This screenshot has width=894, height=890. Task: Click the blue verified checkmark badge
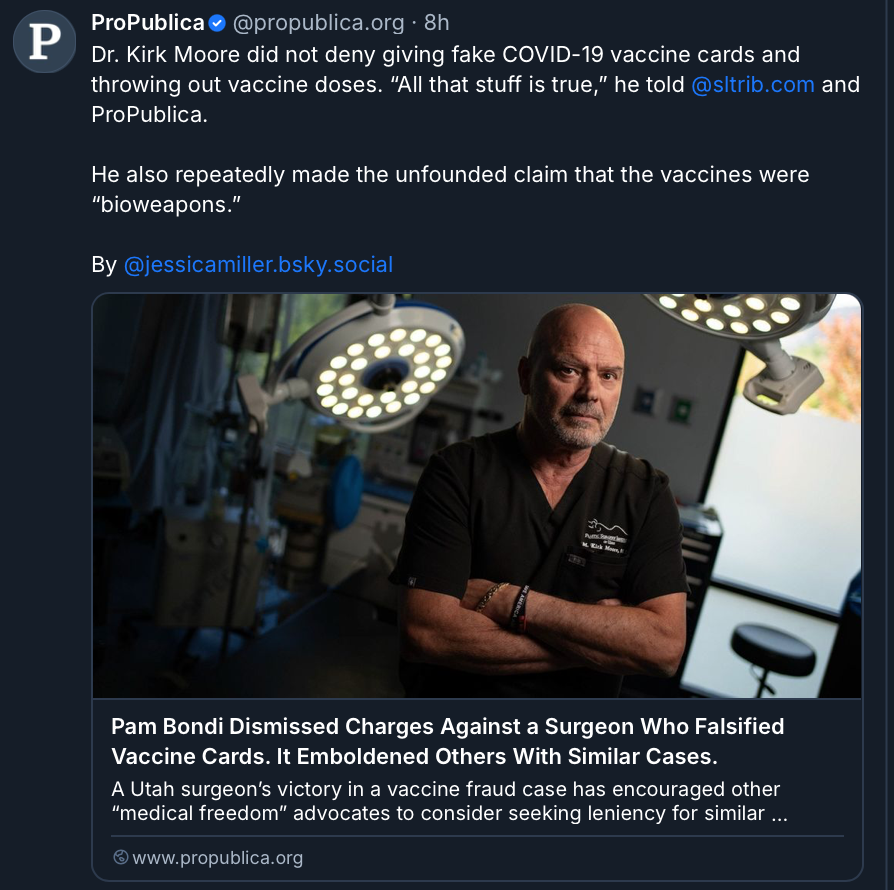click(x=217, y=23)
